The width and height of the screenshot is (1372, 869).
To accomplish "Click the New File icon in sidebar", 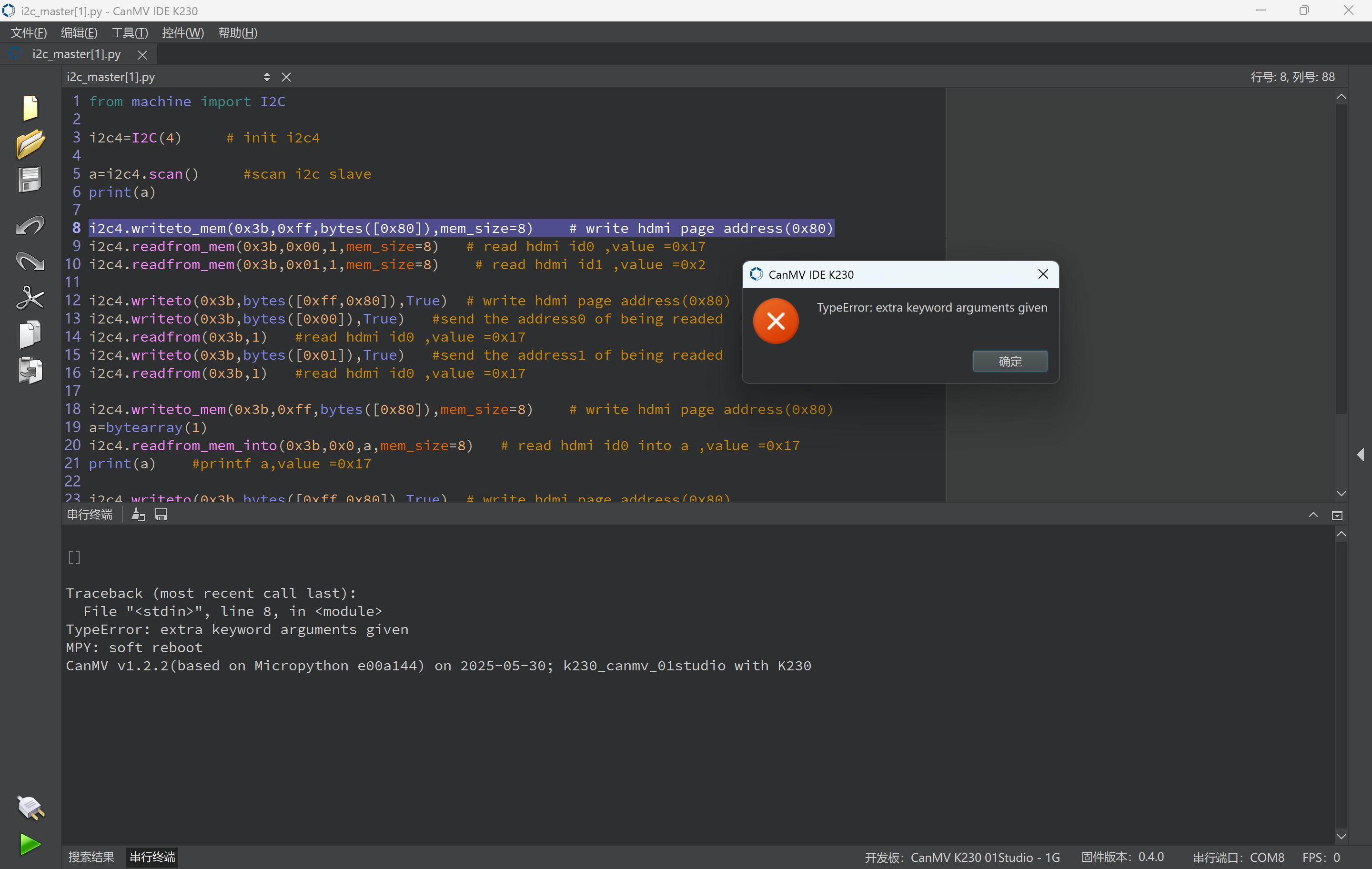I will click(30, 108).
